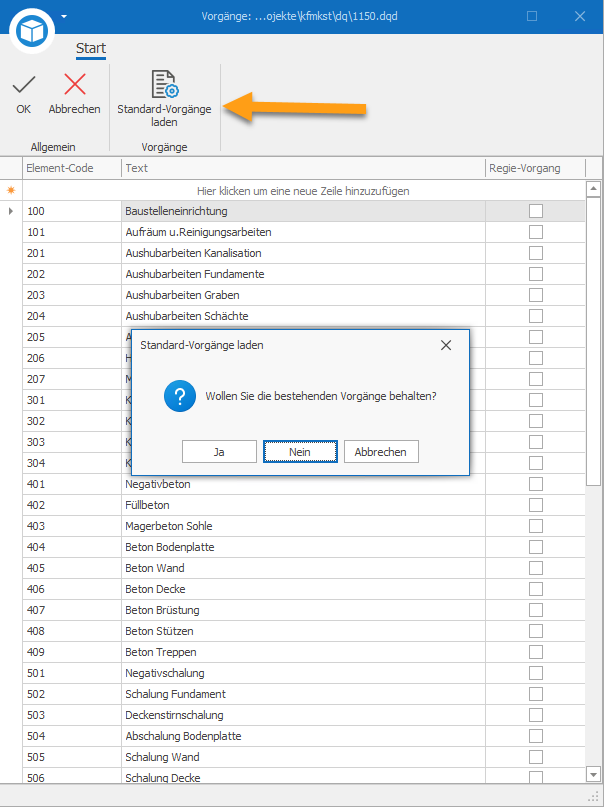Add a new row via Hier klicken
604x807 pixels.
coord(303,191)
